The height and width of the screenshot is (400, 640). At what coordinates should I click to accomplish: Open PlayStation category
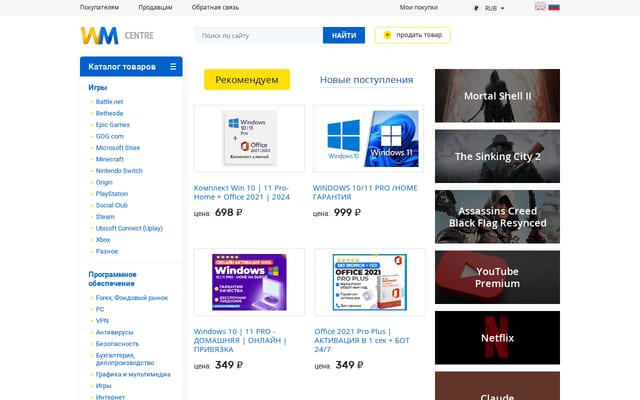click(112, 193)
